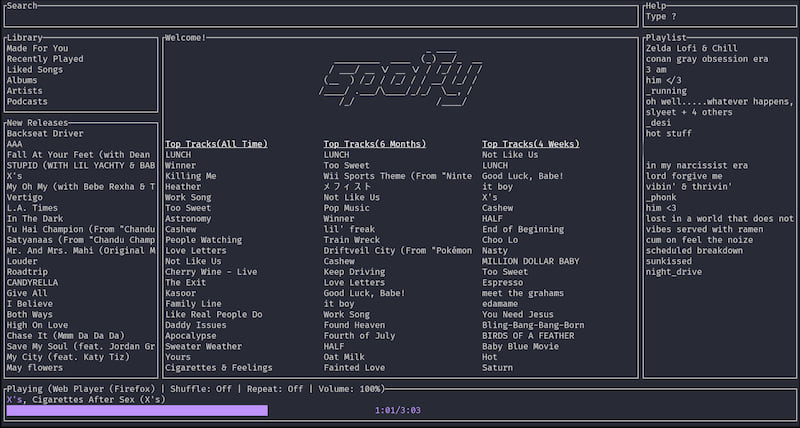800x428 pixels.
Task: Open conan gray obsession era playlist
Action: [x=707, y=59]
